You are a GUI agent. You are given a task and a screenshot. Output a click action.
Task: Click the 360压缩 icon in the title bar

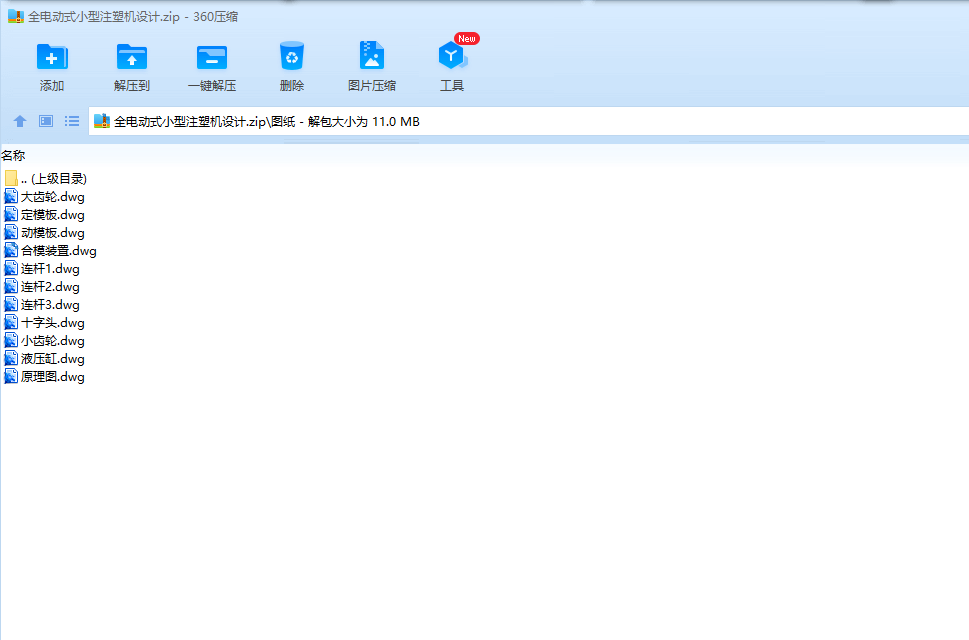click(15, 17)
